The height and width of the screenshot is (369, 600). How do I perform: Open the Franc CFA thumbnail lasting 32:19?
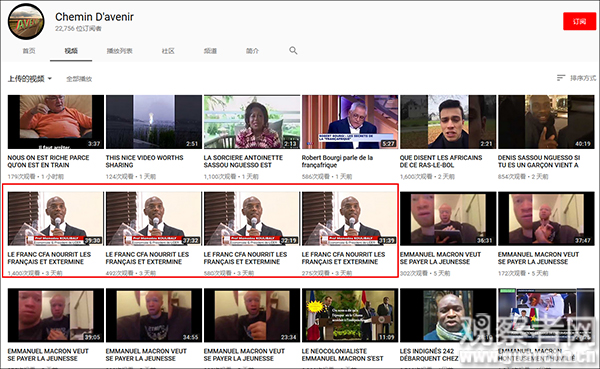[252, 219]
